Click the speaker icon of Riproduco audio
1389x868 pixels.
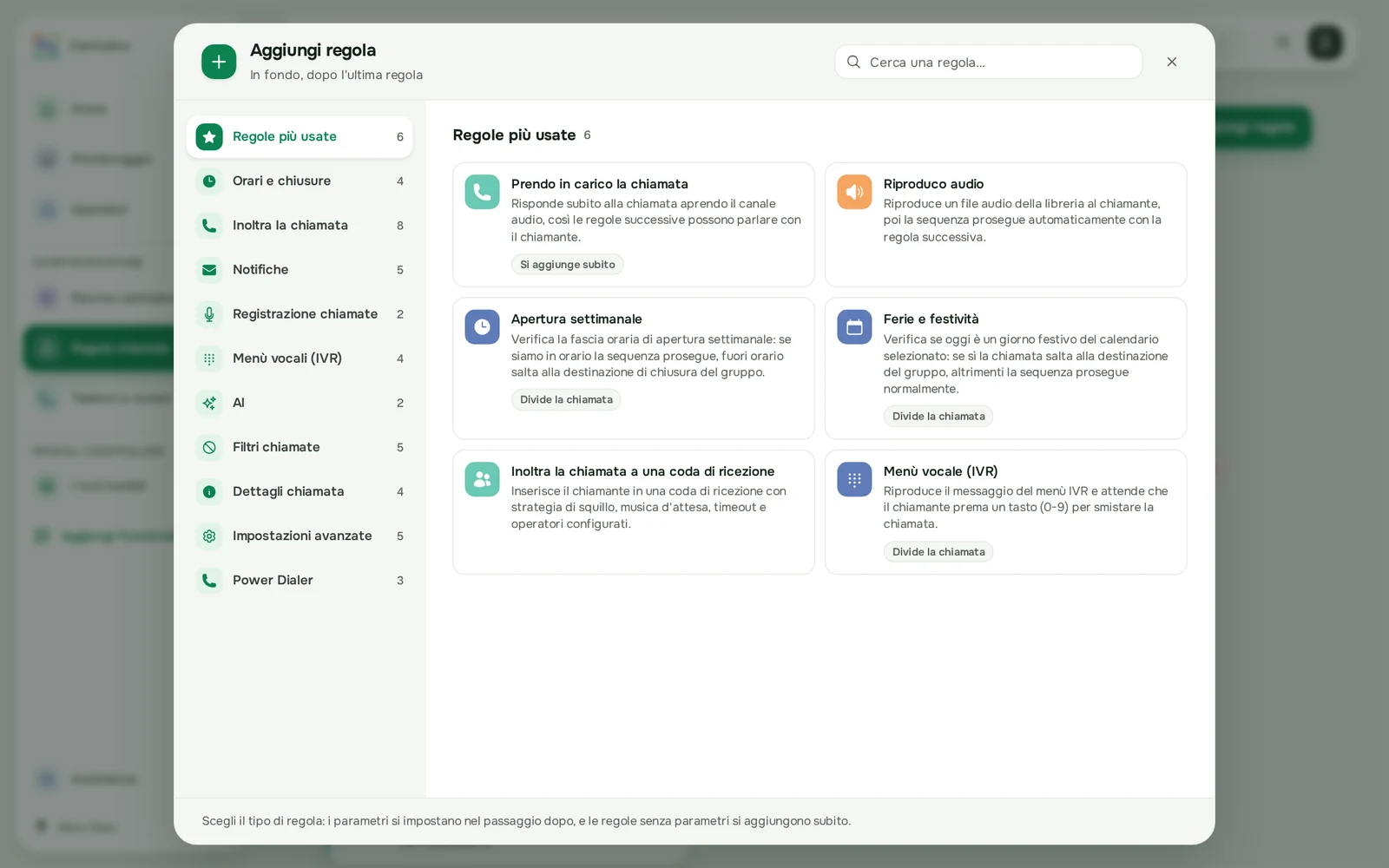854,192
